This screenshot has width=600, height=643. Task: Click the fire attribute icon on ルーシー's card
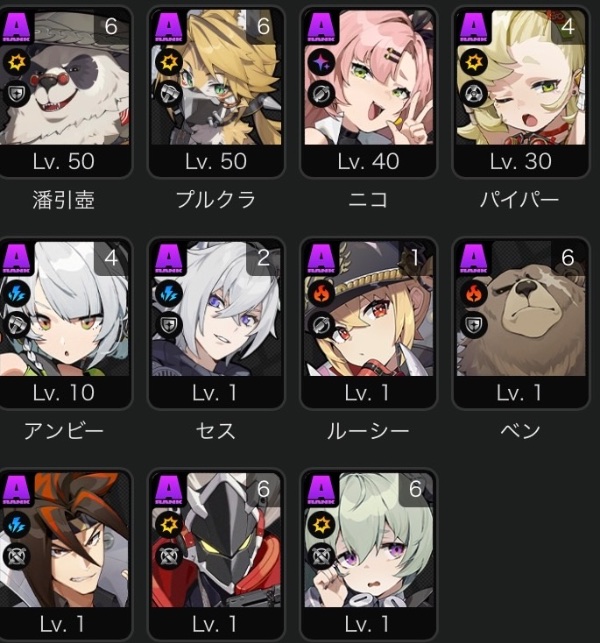(321, 294)
